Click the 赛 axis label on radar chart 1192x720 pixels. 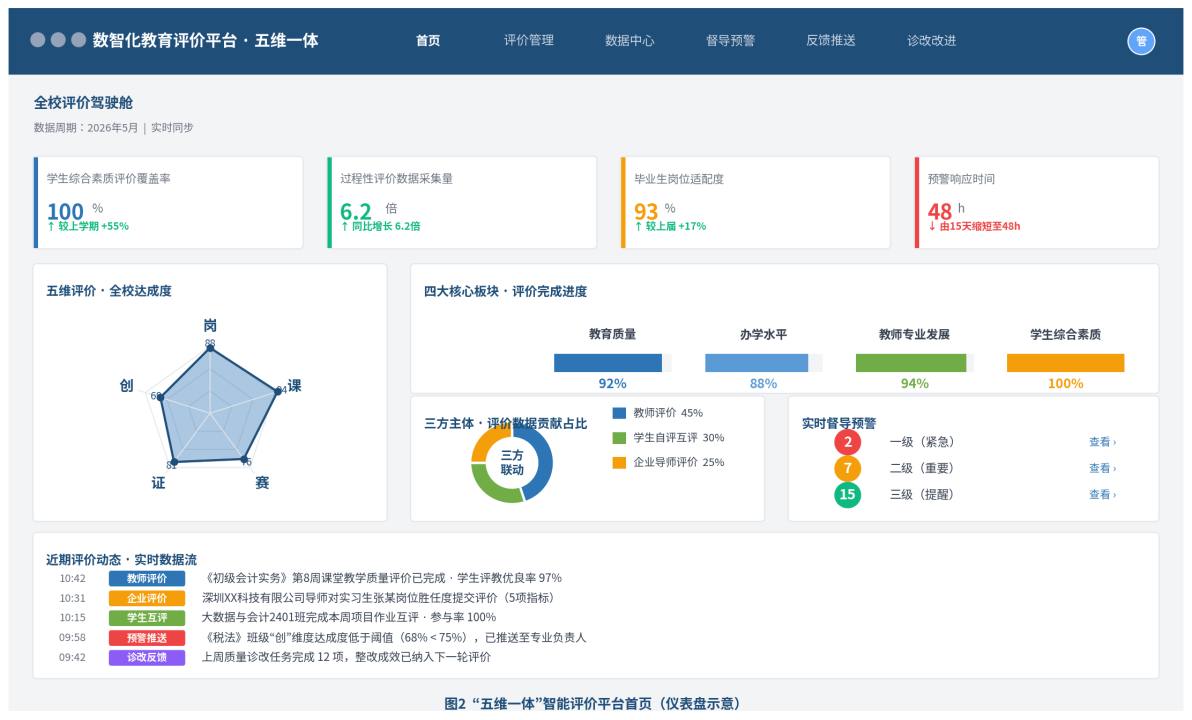pyautogui.click(x=262, y=483)
